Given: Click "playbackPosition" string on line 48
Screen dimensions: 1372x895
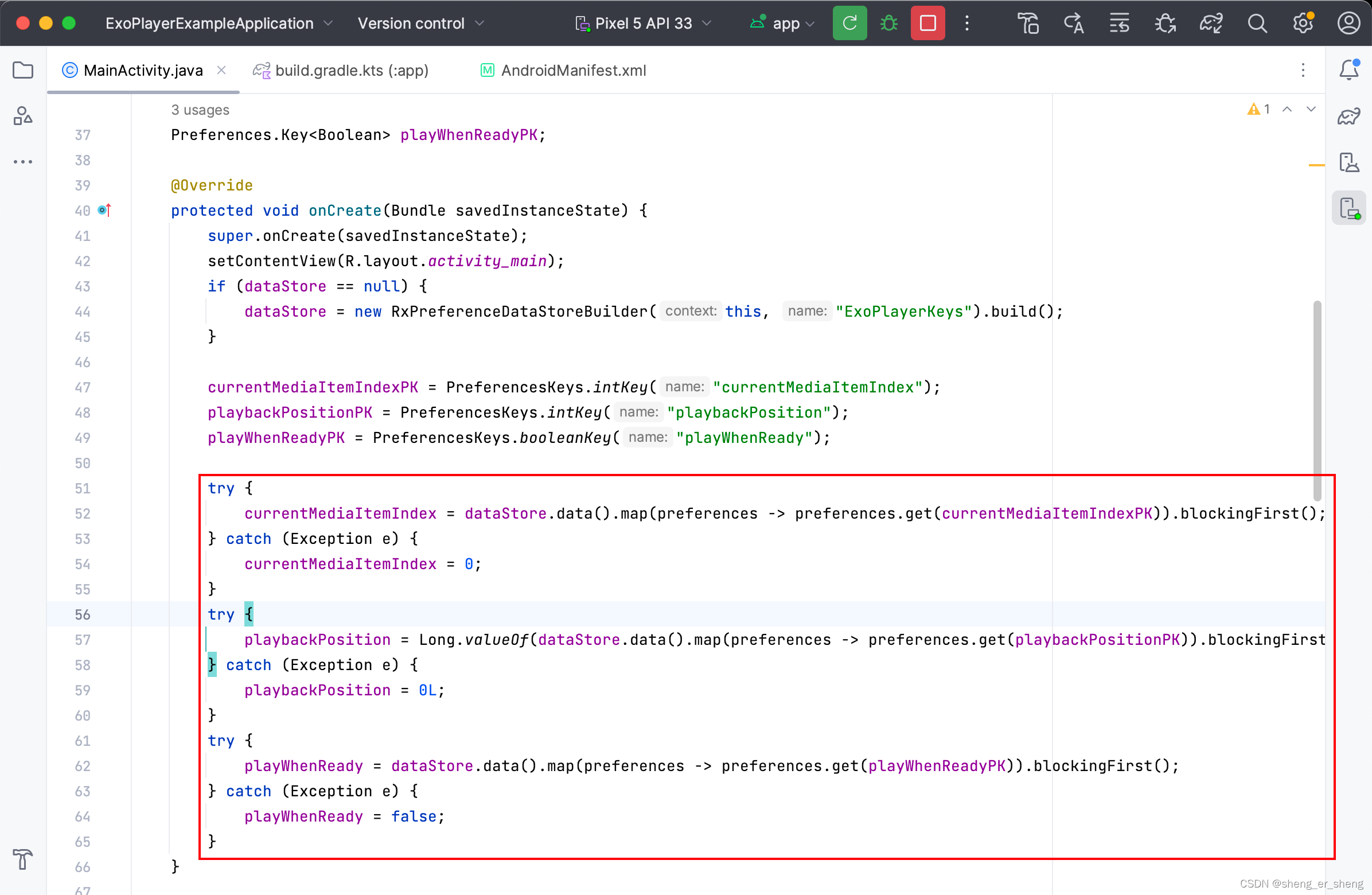Looking at the screenshot, I should pos(750,413).
